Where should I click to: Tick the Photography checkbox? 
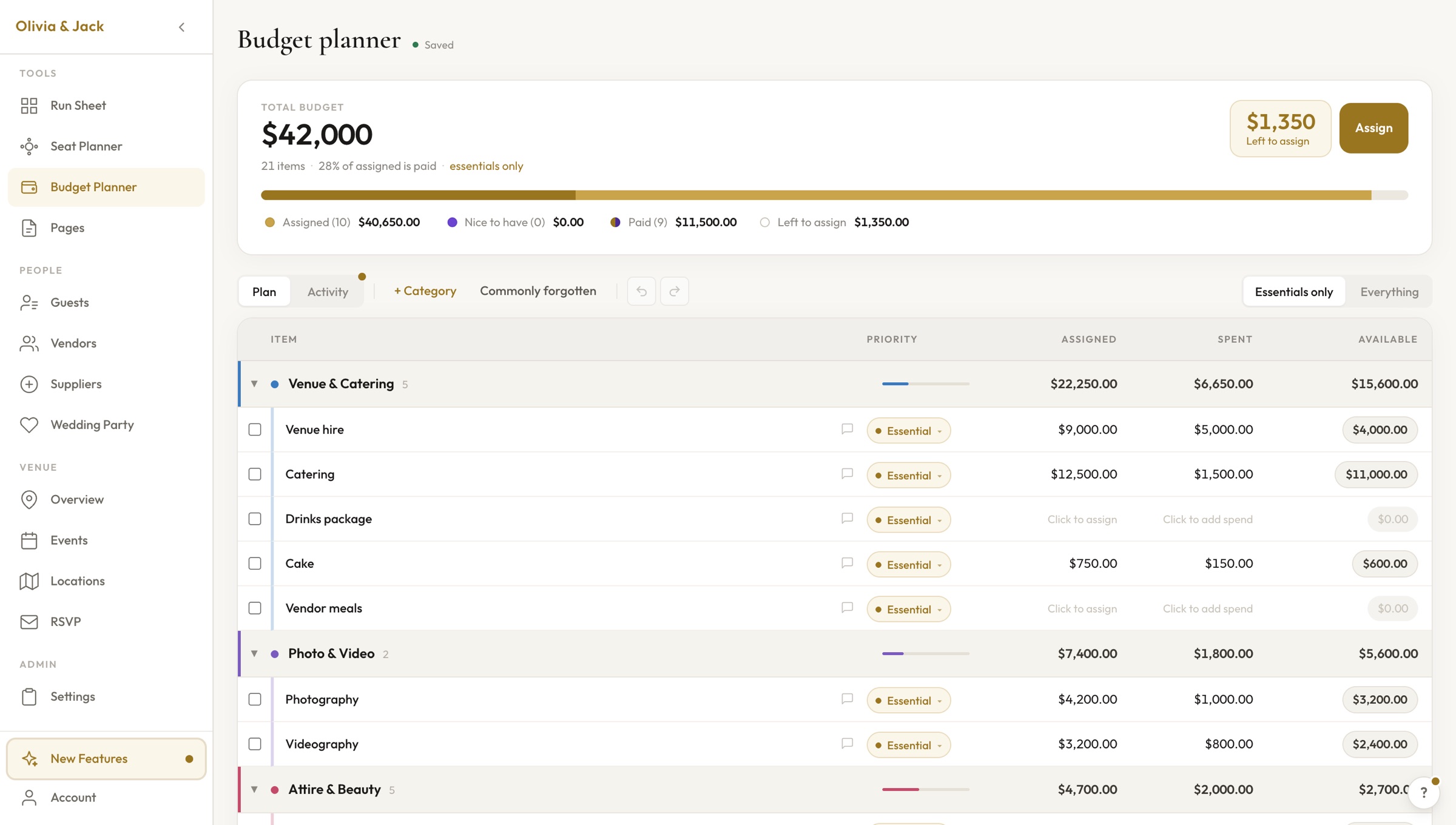click(x=255, y=699)
